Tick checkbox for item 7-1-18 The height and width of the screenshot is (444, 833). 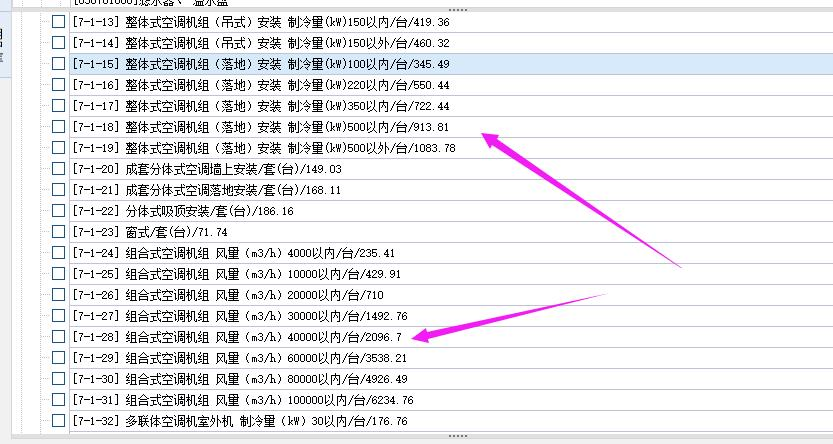pos(58,126)
